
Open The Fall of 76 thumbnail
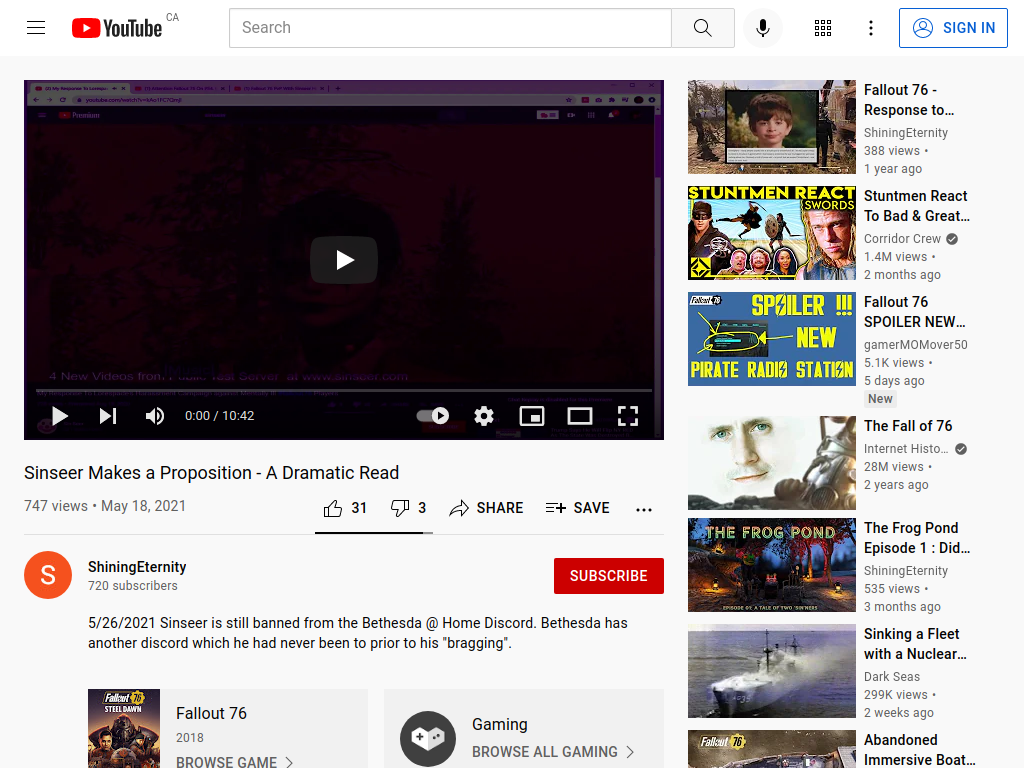[771, 463]
